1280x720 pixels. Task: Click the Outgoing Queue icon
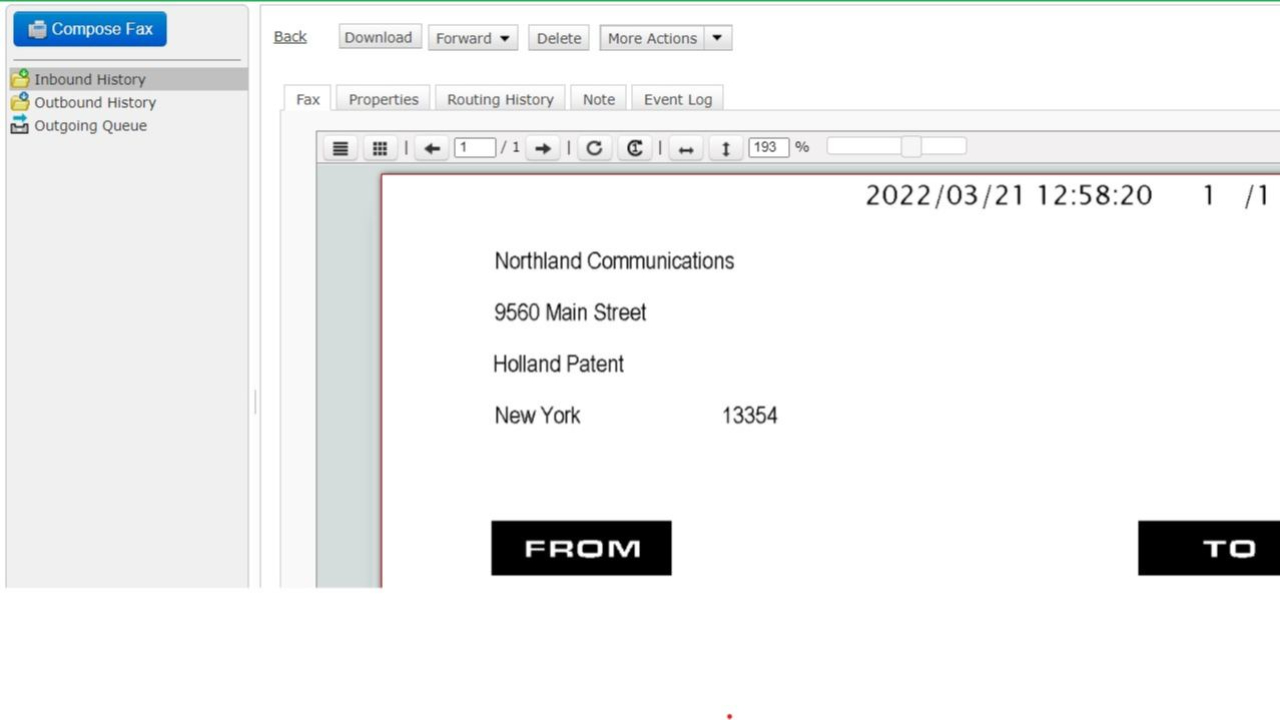(x=20, y=124)
